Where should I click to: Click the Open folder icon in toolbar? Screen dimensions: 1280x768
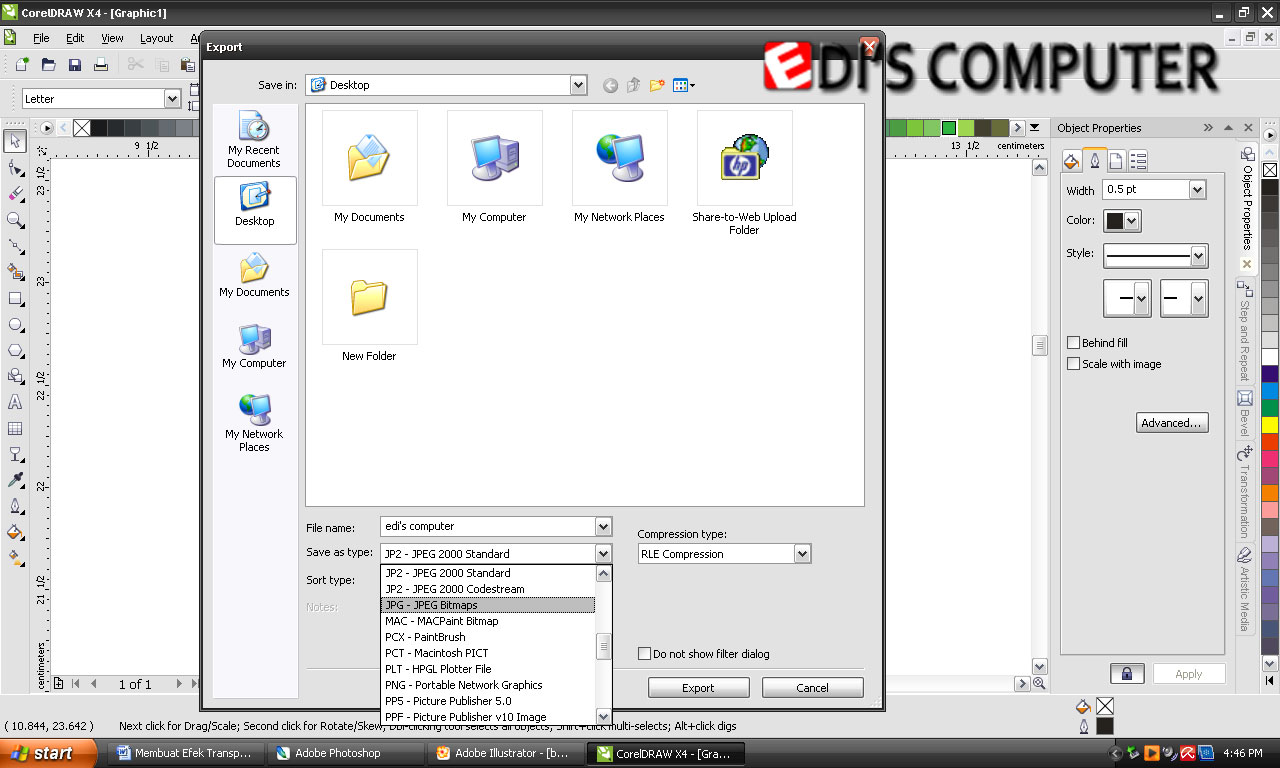tap(48, 65)
